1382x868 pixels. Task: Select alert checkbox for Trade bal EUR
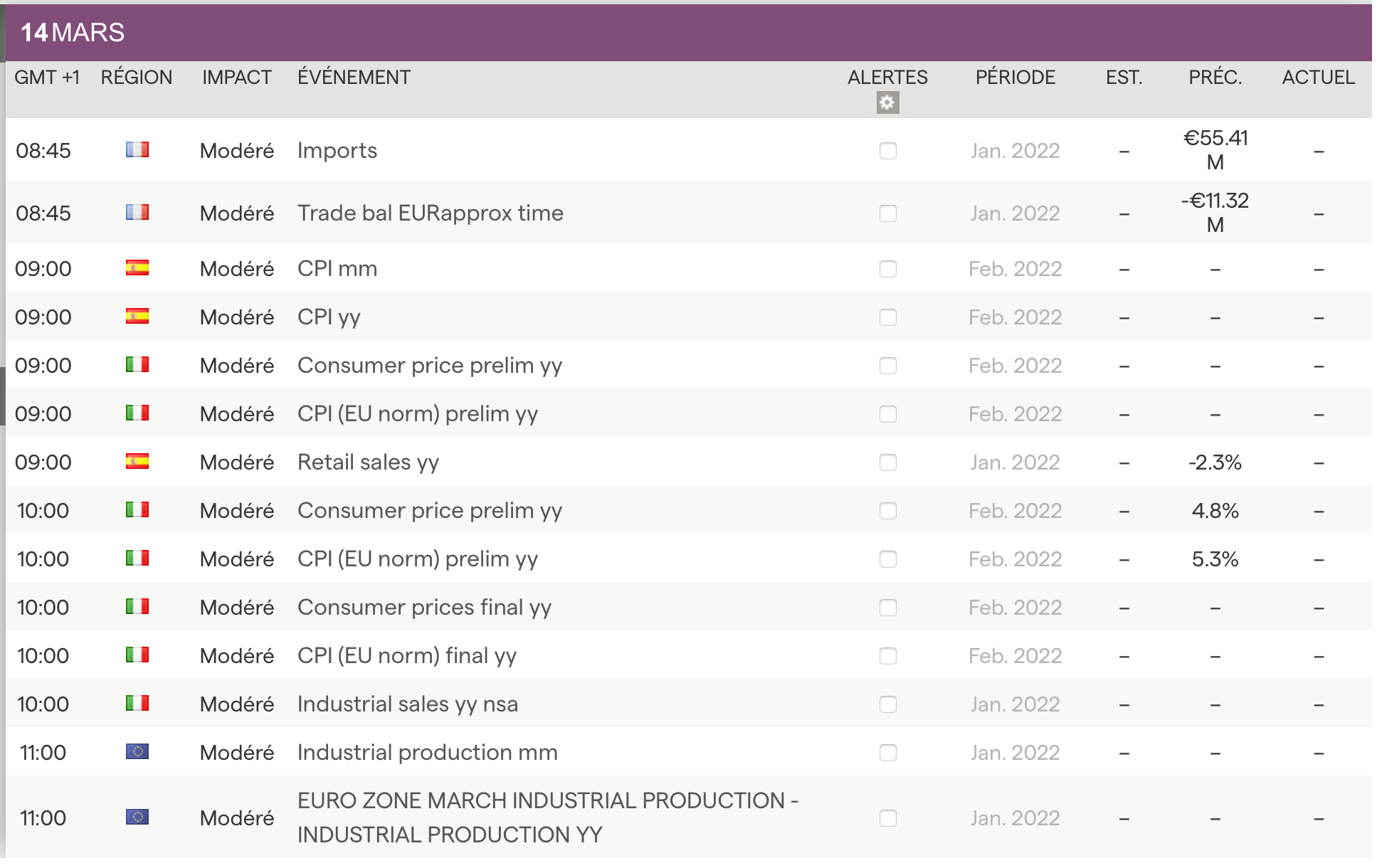tap(887, 213)
